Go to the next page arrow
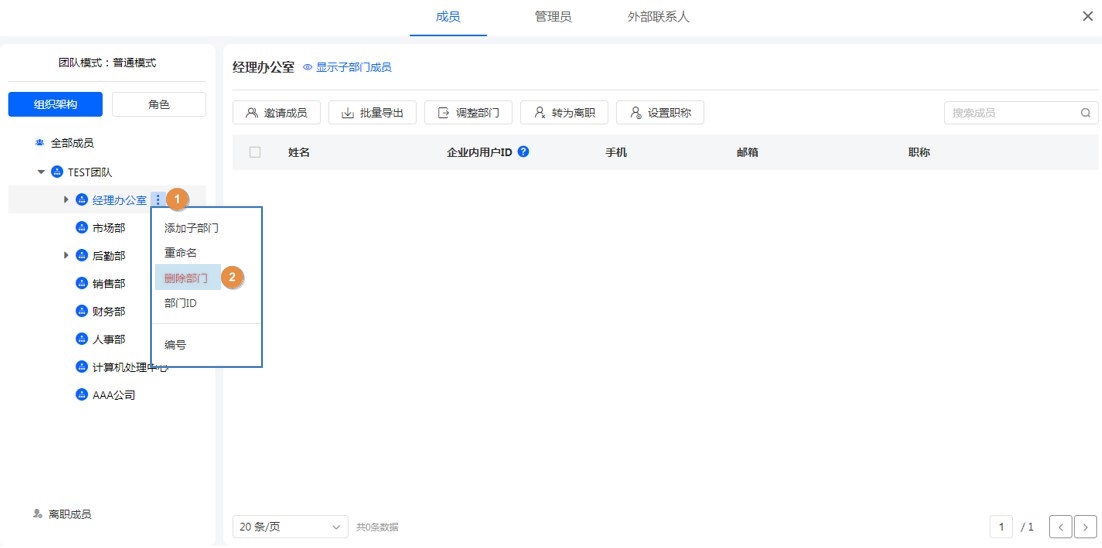Screen dimensions: 1102x548 pos(1085,526)
